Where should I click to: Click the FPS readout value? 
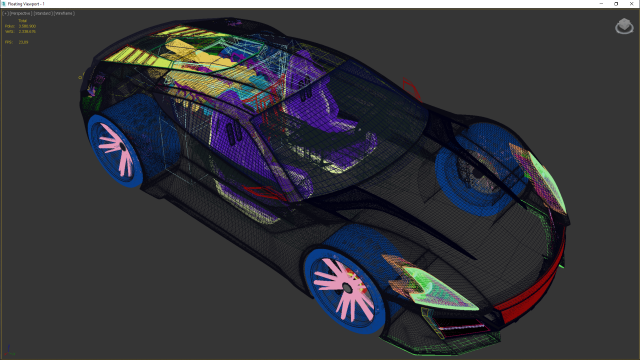[x=23, y=42]
